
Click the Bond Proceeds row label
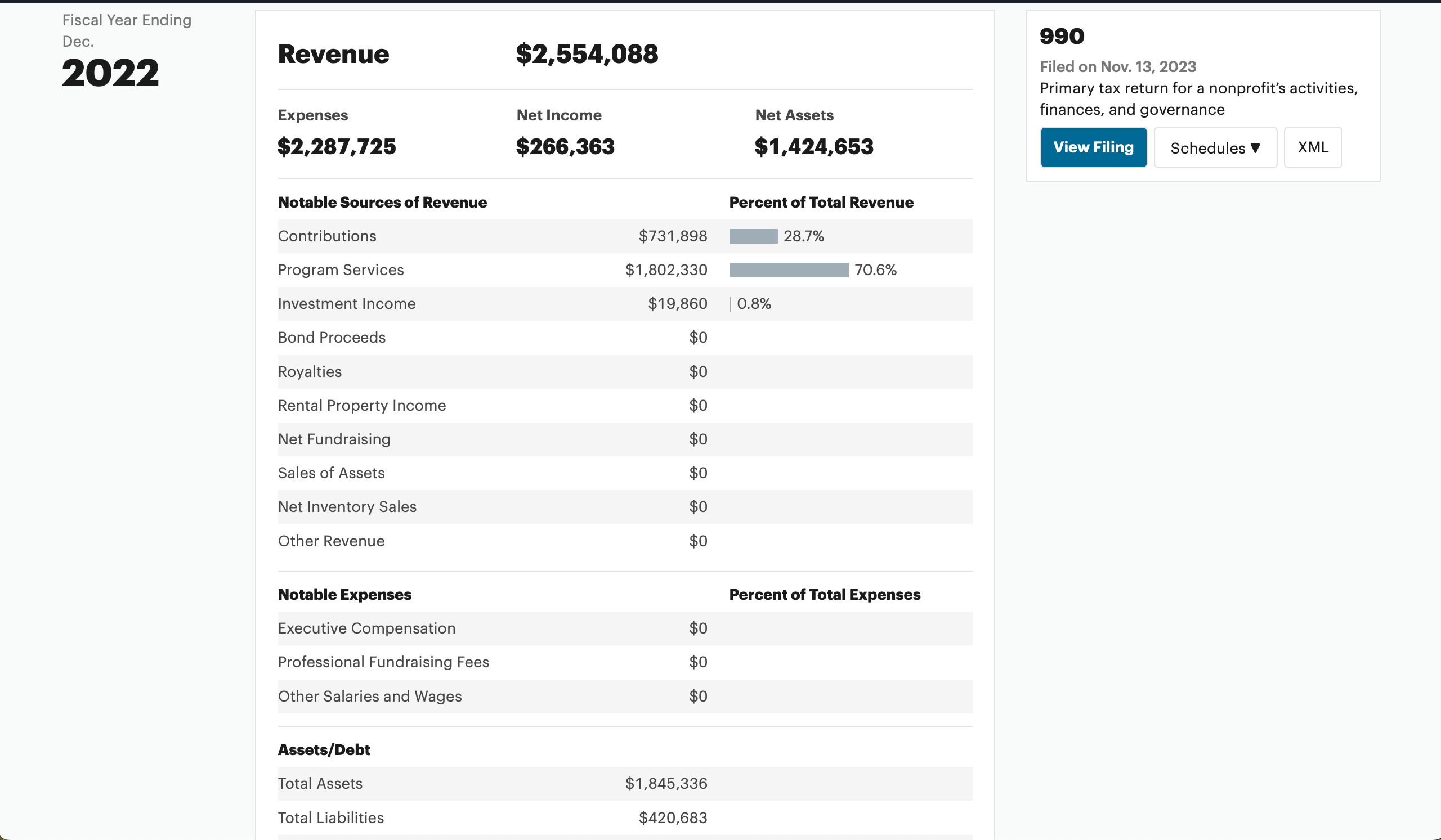tap(332, 337)
